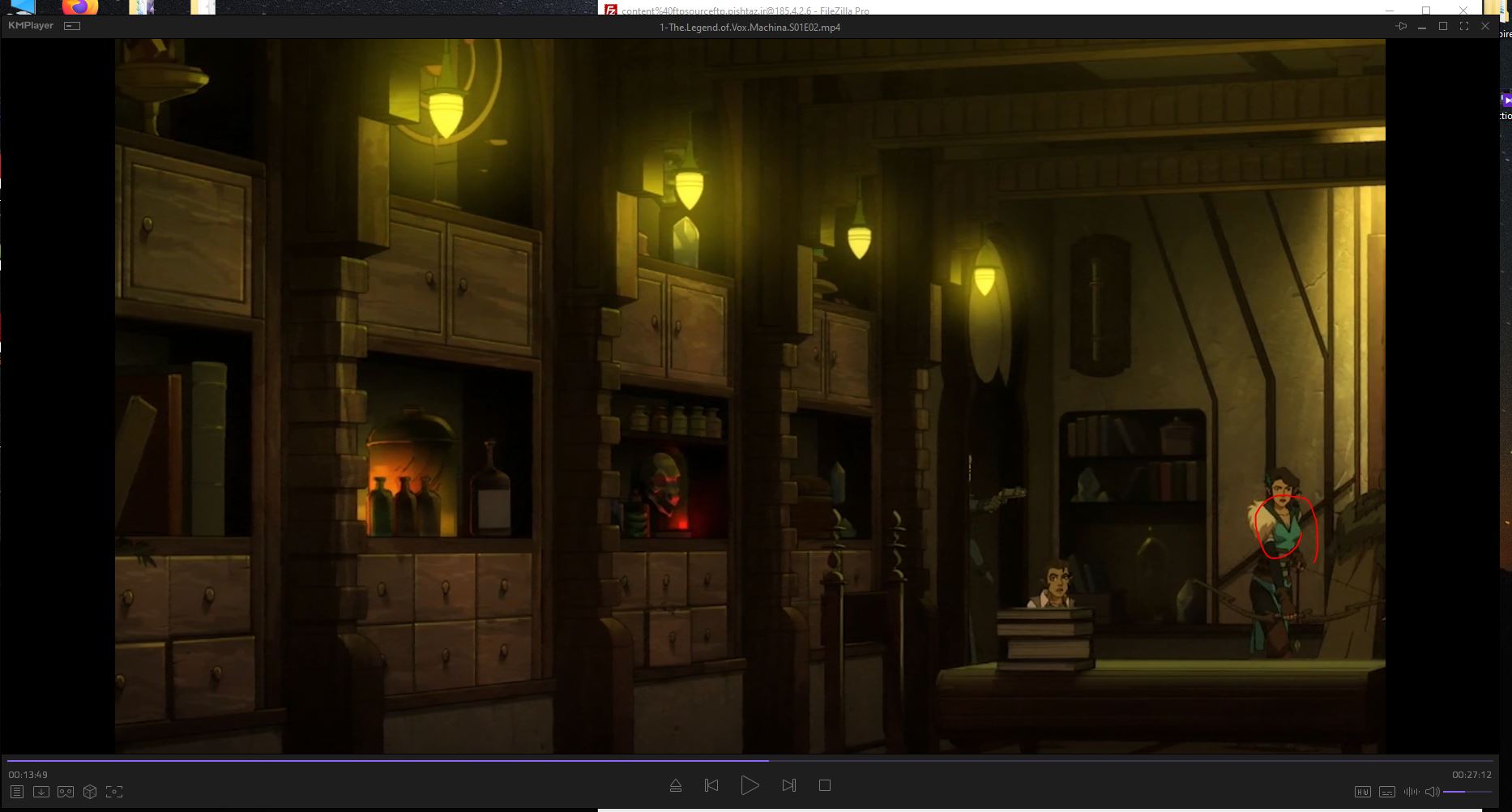Adjust the volume slider
This screenshot has width=1512, height=812.
[x=1467, y=792]
